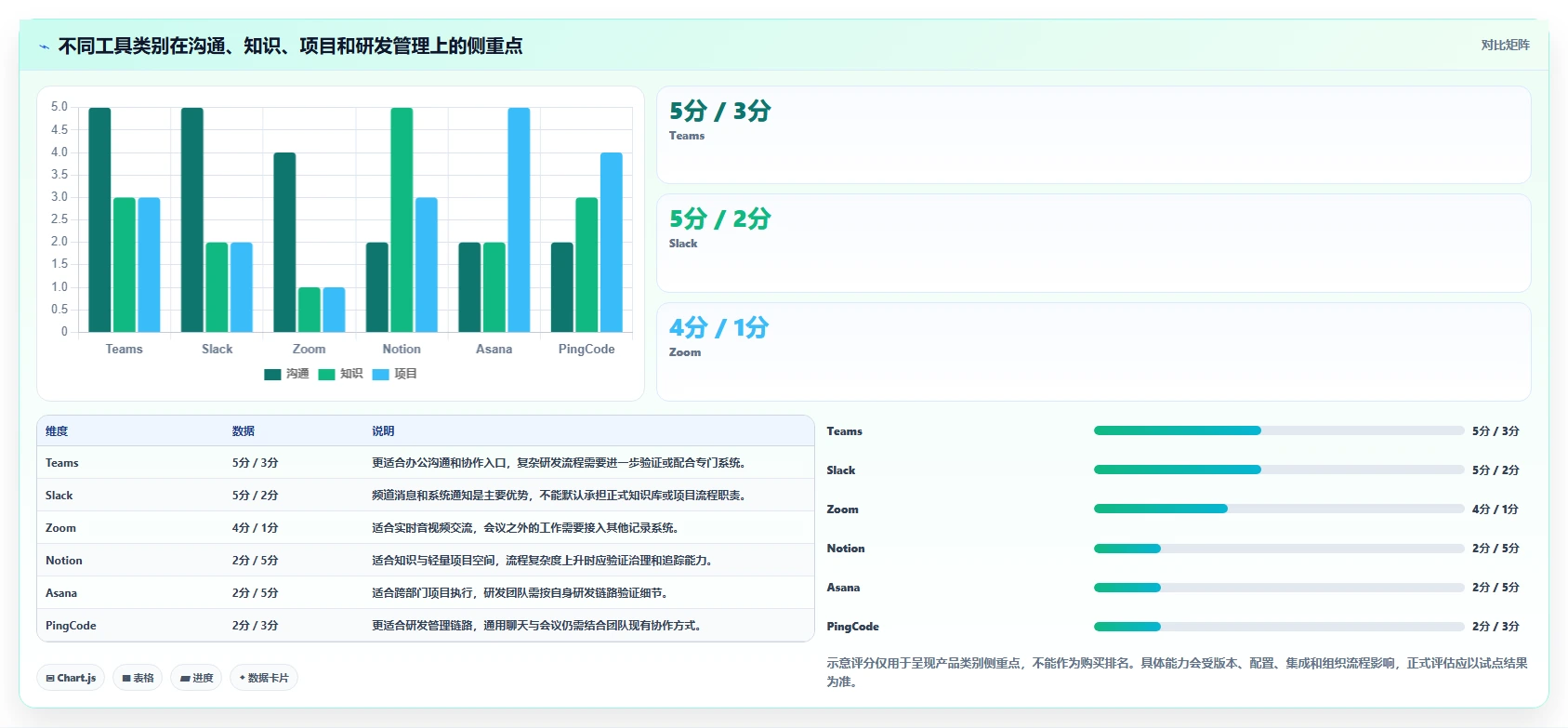Click the table score 2分 / 5分 in Notion row
This screenshot has height=728, width=1568.
[256, 561]
